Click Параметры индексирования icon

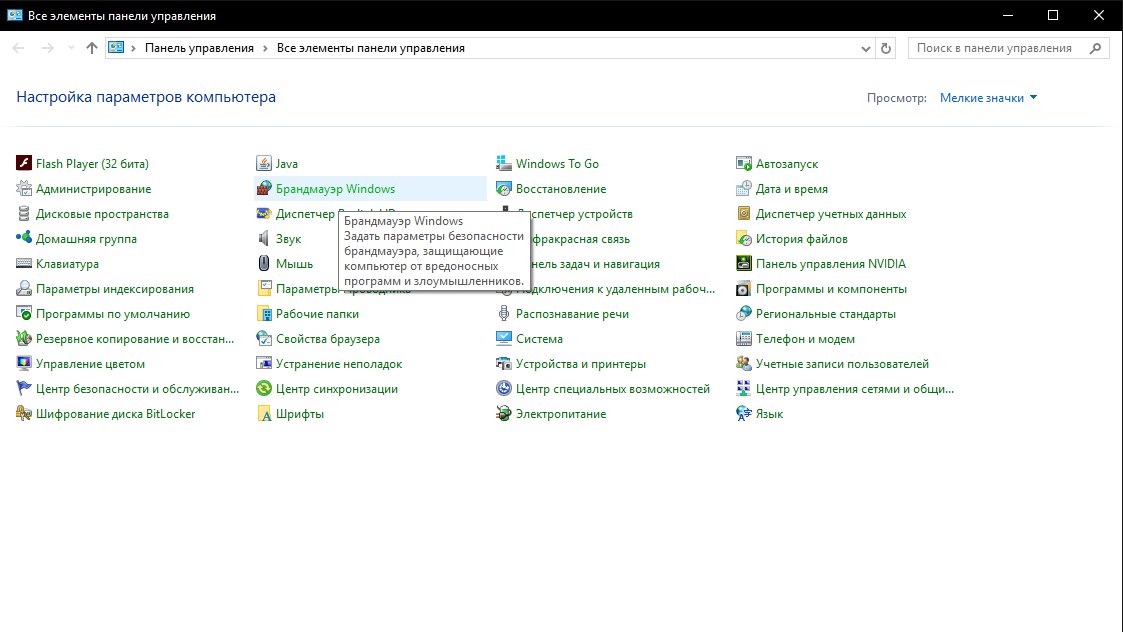[x=24, y=289]
